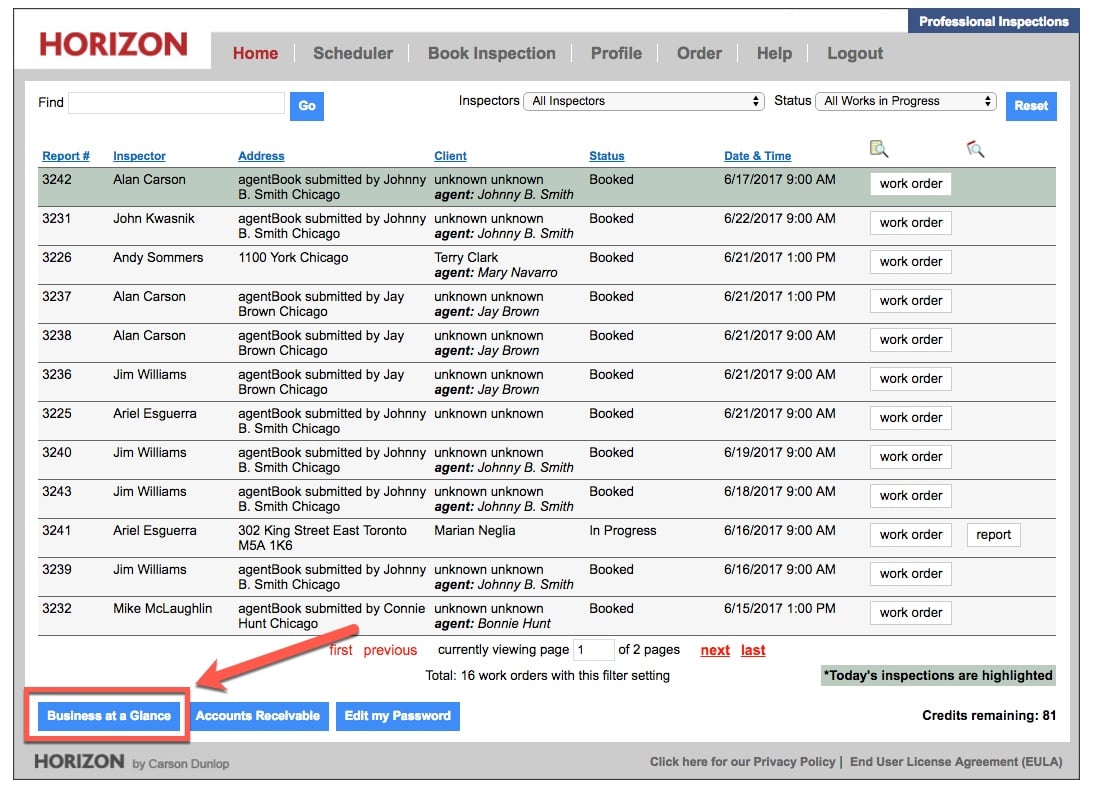The height and width of the screenshot is (793, 1094).
Task: Open Accounts Receivable page
Action: [258, 716]
